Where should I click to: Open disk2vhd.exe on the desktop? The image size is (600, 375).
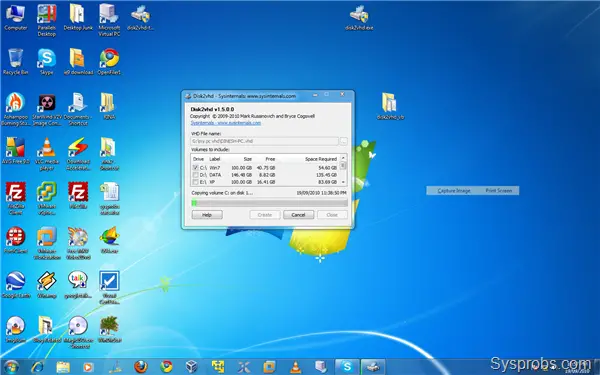pos(359,18)
